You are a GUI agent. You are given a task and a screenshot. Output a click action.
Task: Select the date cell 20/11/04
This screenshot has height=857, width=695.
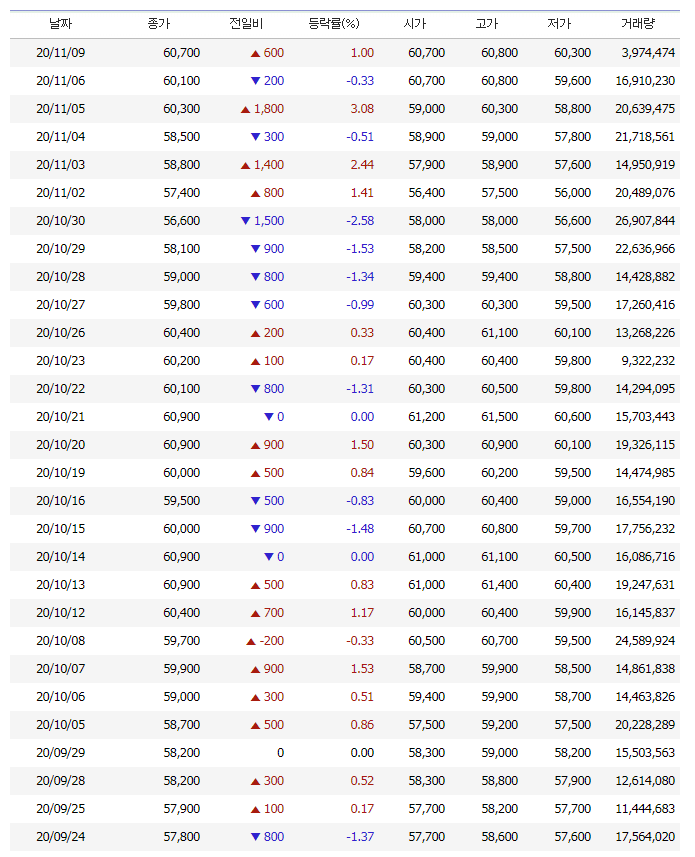click(61, 137)
